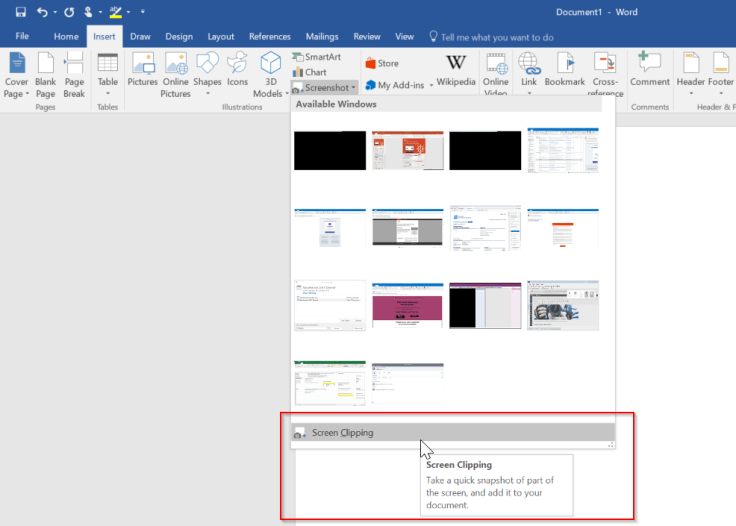Open the Cover Page dropdown
This screenshot has width=736, height=526.
pyautogui.click(x=17, y=73)
